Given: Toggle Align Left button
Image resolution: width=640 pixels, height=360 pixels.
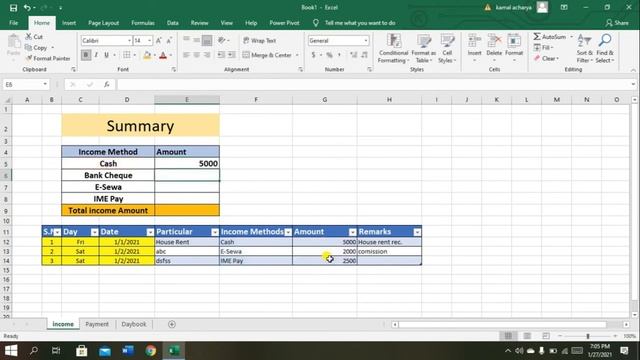Looking at the screenshot, I should pos(186,55).
